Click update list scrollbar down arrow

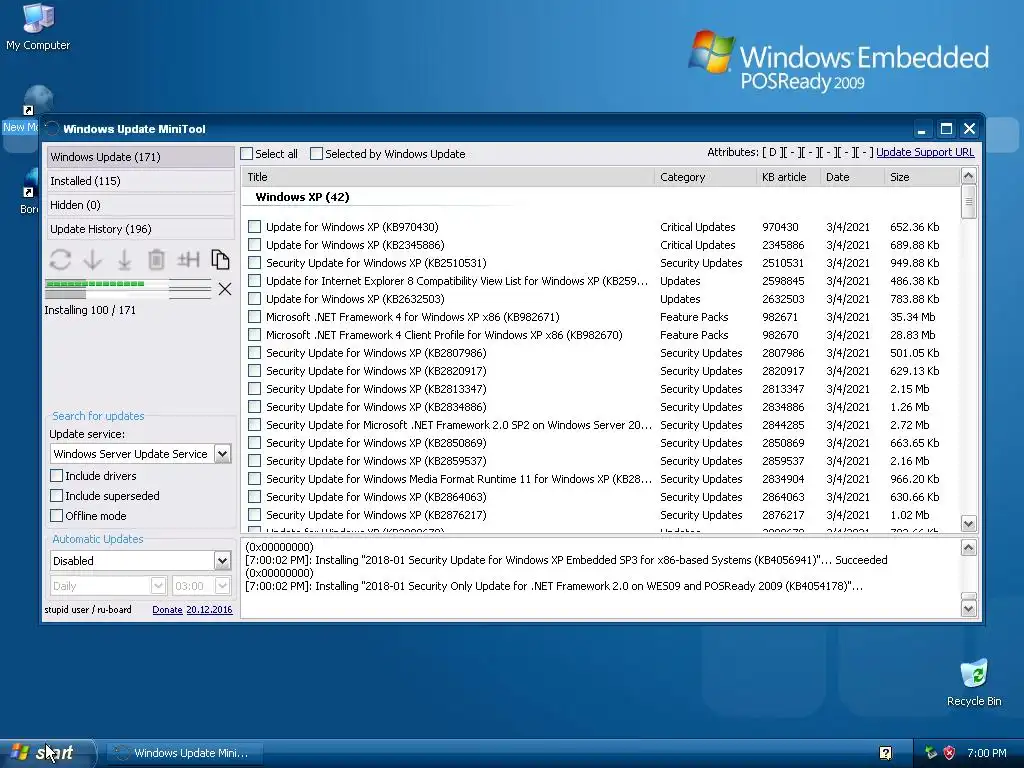point(968,523)
